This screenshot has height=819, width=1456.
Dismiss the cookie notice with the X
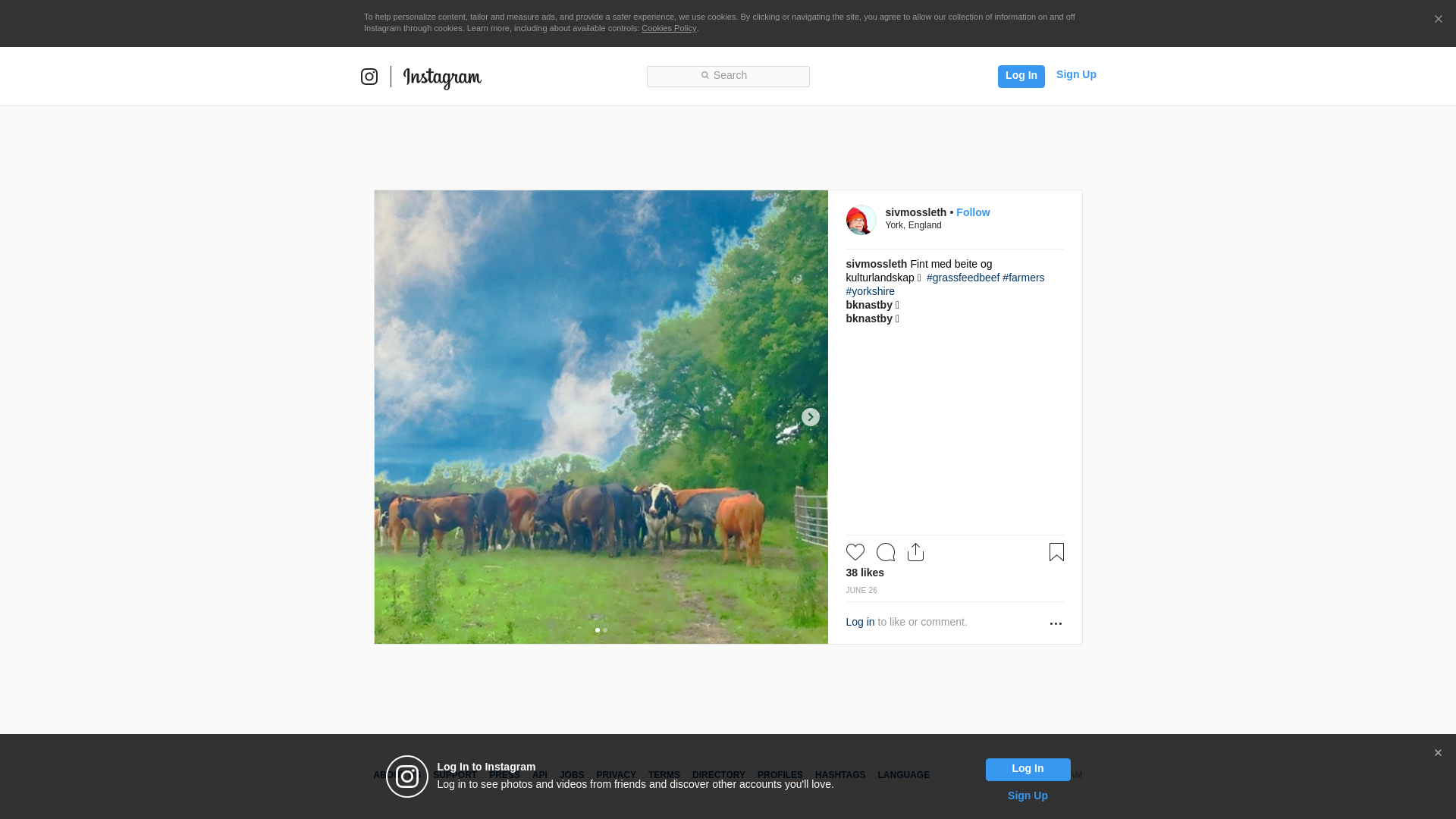tap(1438, 20)
